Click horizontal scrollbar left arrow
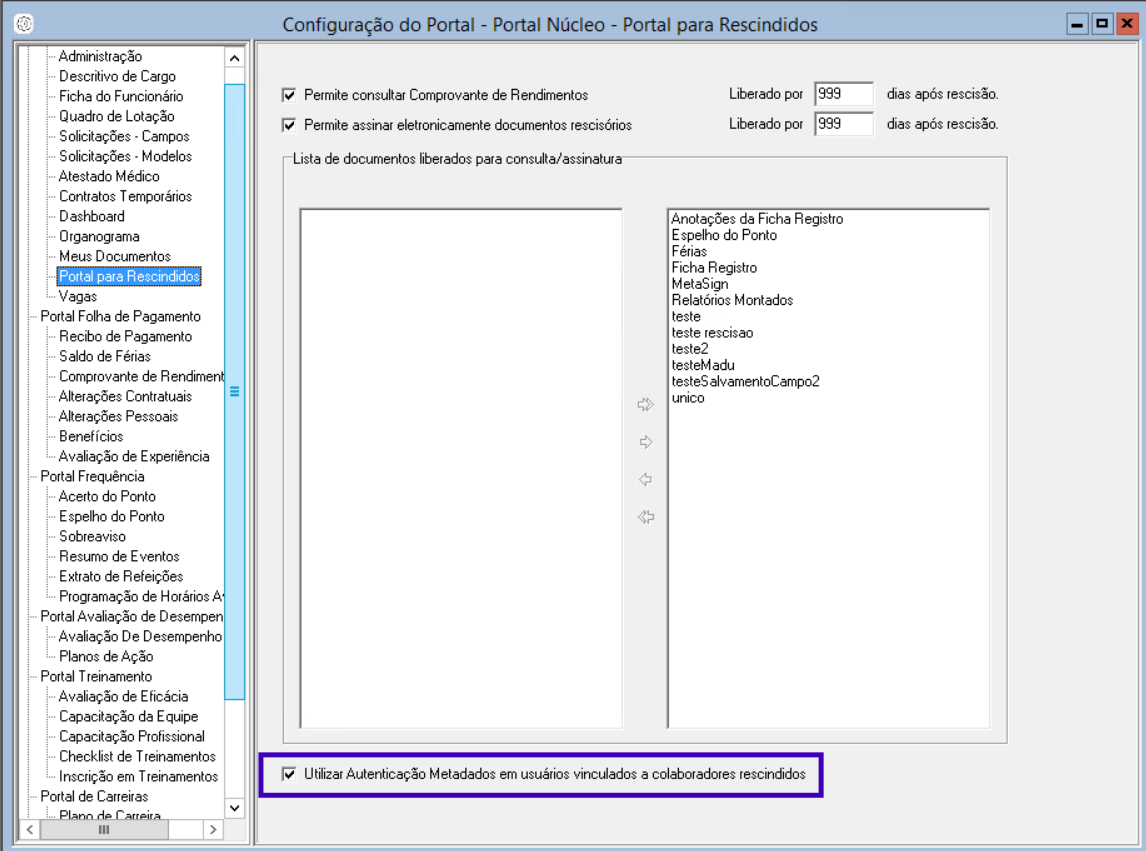This screenshot has width=1146, height=851. 30,829
